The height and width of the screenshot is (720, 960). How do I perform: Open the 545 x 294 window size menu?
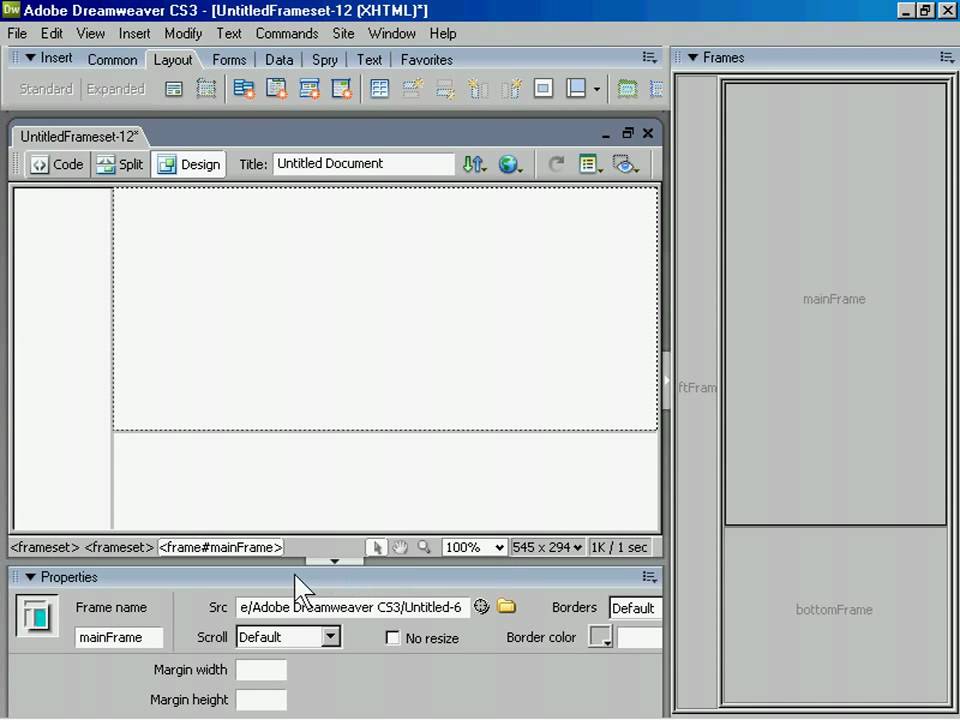tap(547, 547)
